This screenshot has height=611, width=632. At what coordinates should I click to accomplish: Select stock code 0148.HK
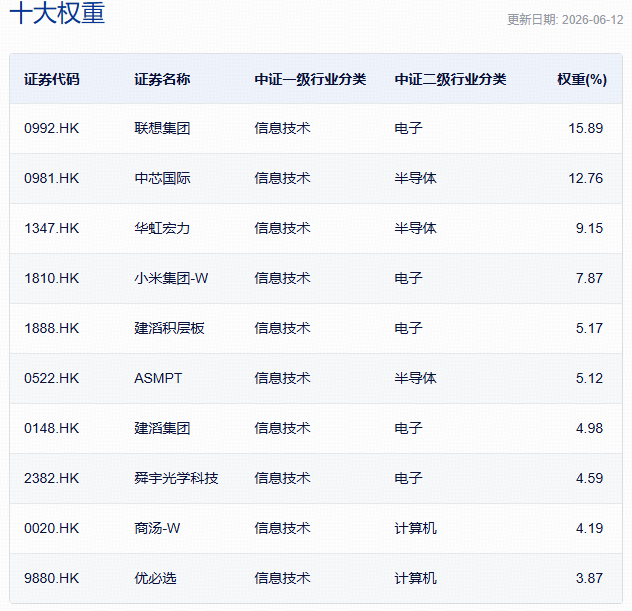point(52,428)
